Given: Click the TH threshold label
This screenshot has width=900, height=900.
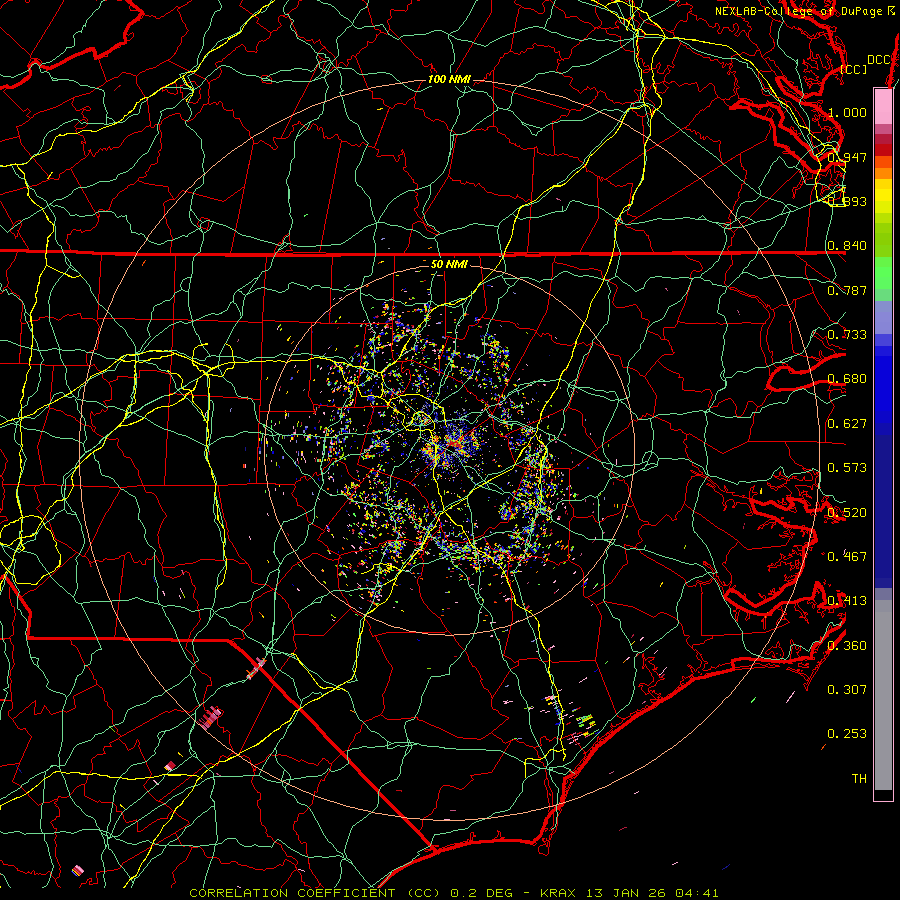Looking at the screenshot, I should point(859,779).
